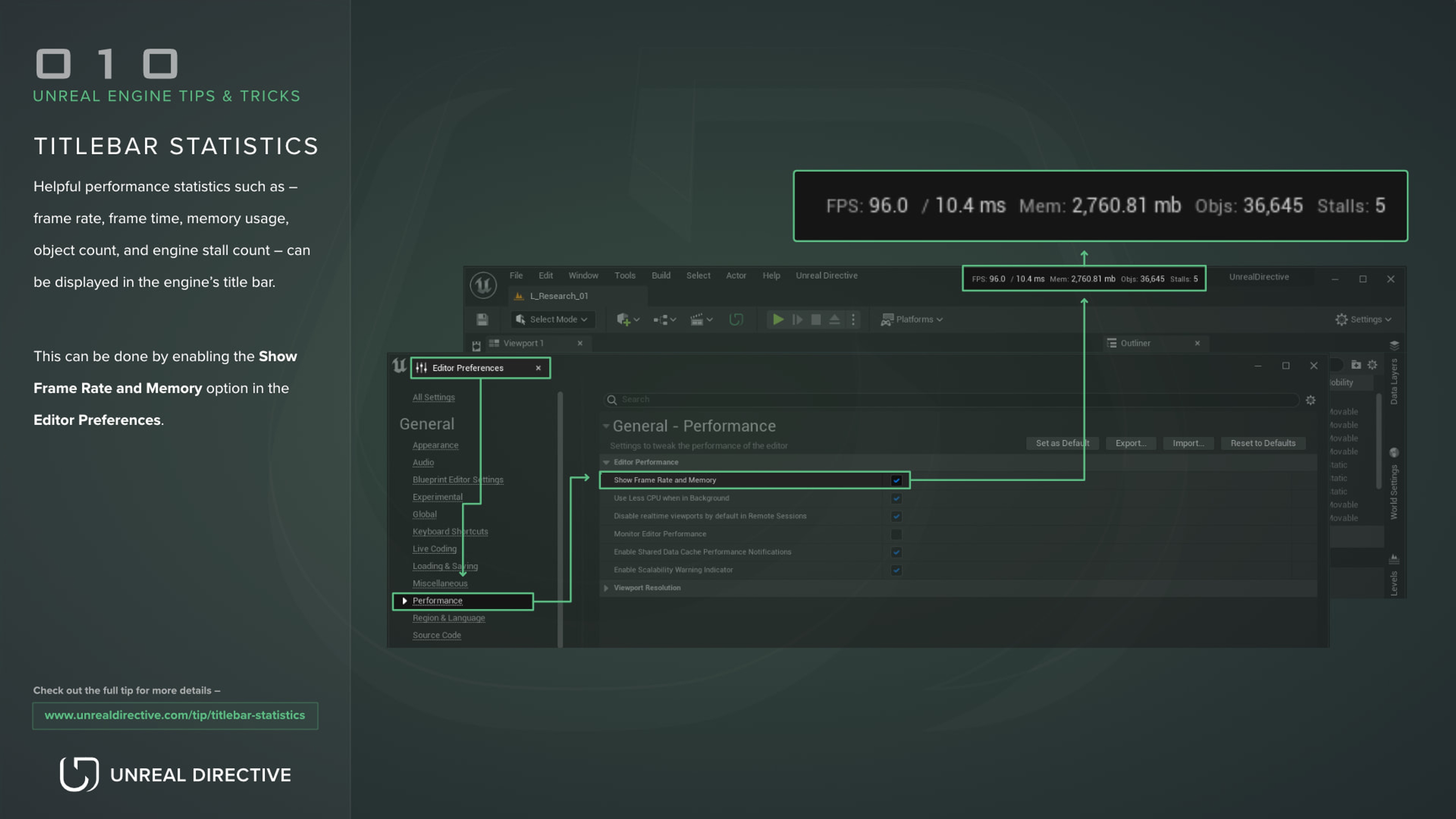The width and height of the screenshot is (1456, 819).
Task: Click the Add Actor cube icon
Action: coord(624,319)
